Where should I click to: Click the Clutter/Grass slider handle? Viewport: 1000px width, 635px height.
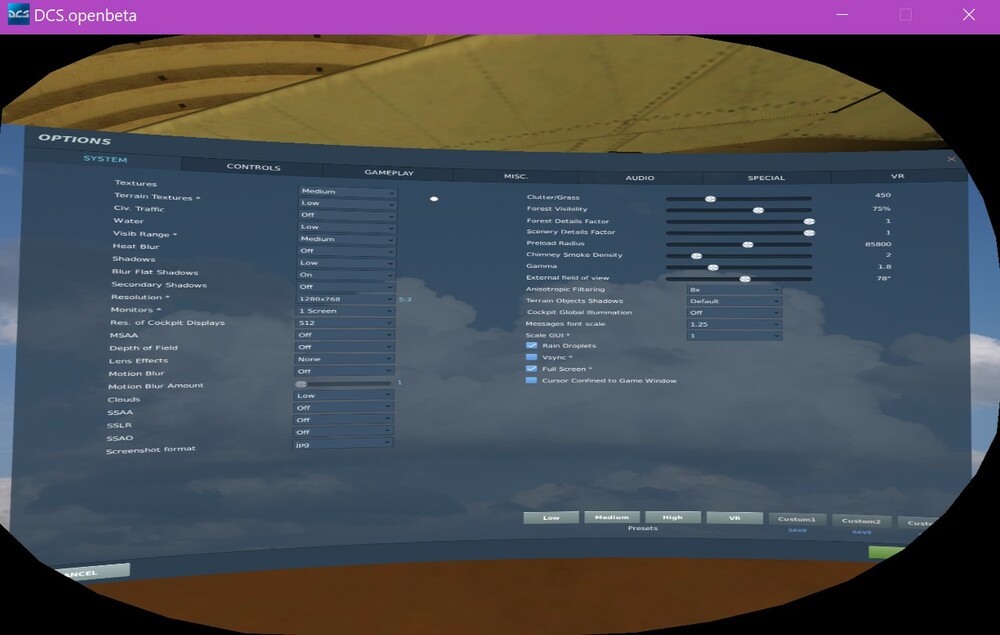(710, 199)
